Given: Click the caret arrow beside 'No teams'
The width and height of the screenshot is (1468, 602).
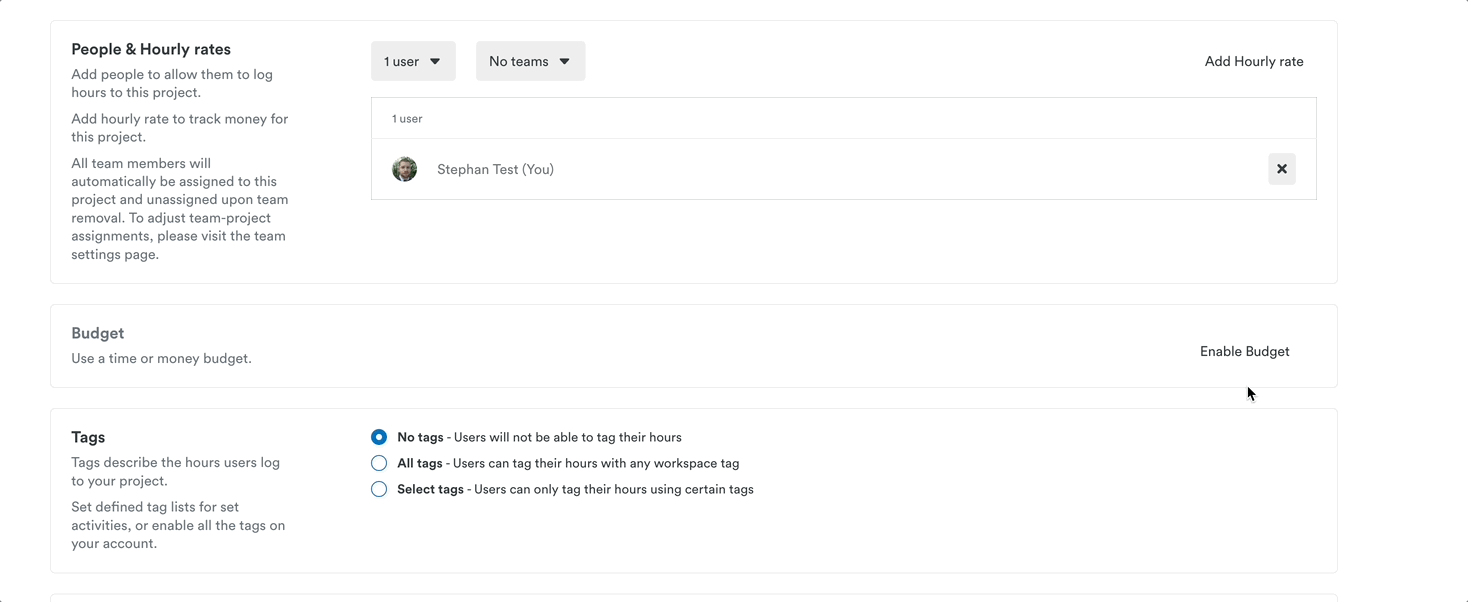Looking at the screenshot, I should pyautogui.click(x=564, y=61).
